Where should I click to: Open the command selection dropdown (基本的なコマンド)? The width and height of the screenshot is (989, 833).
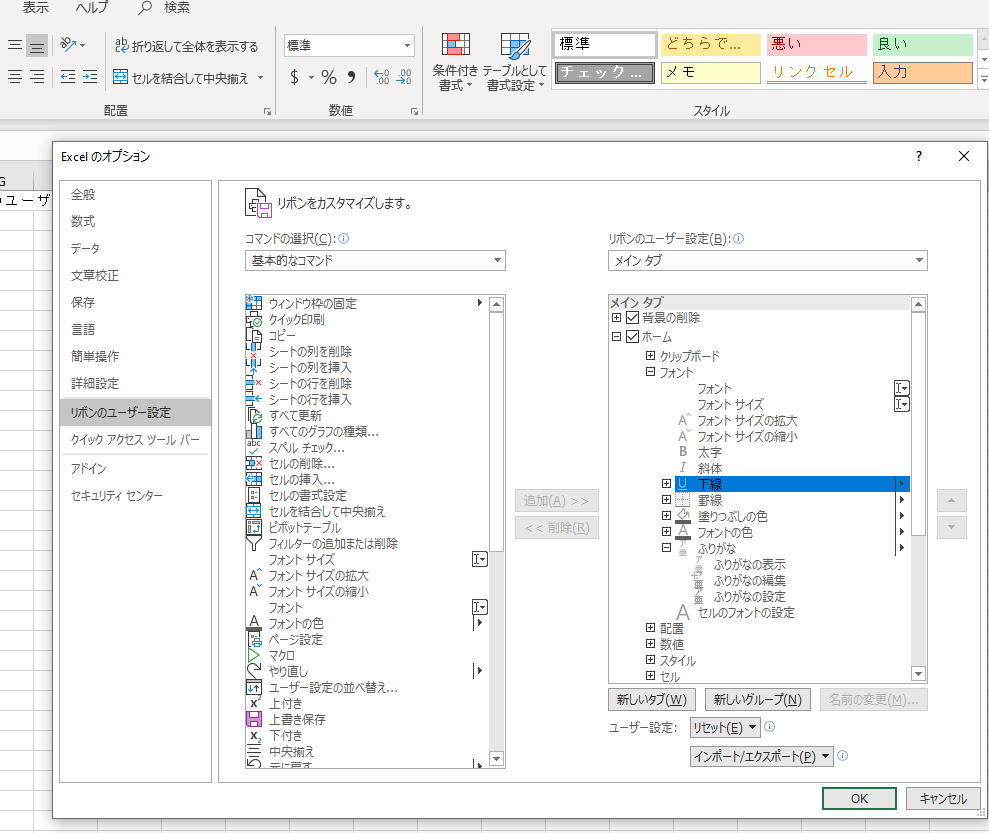[375, 260]
